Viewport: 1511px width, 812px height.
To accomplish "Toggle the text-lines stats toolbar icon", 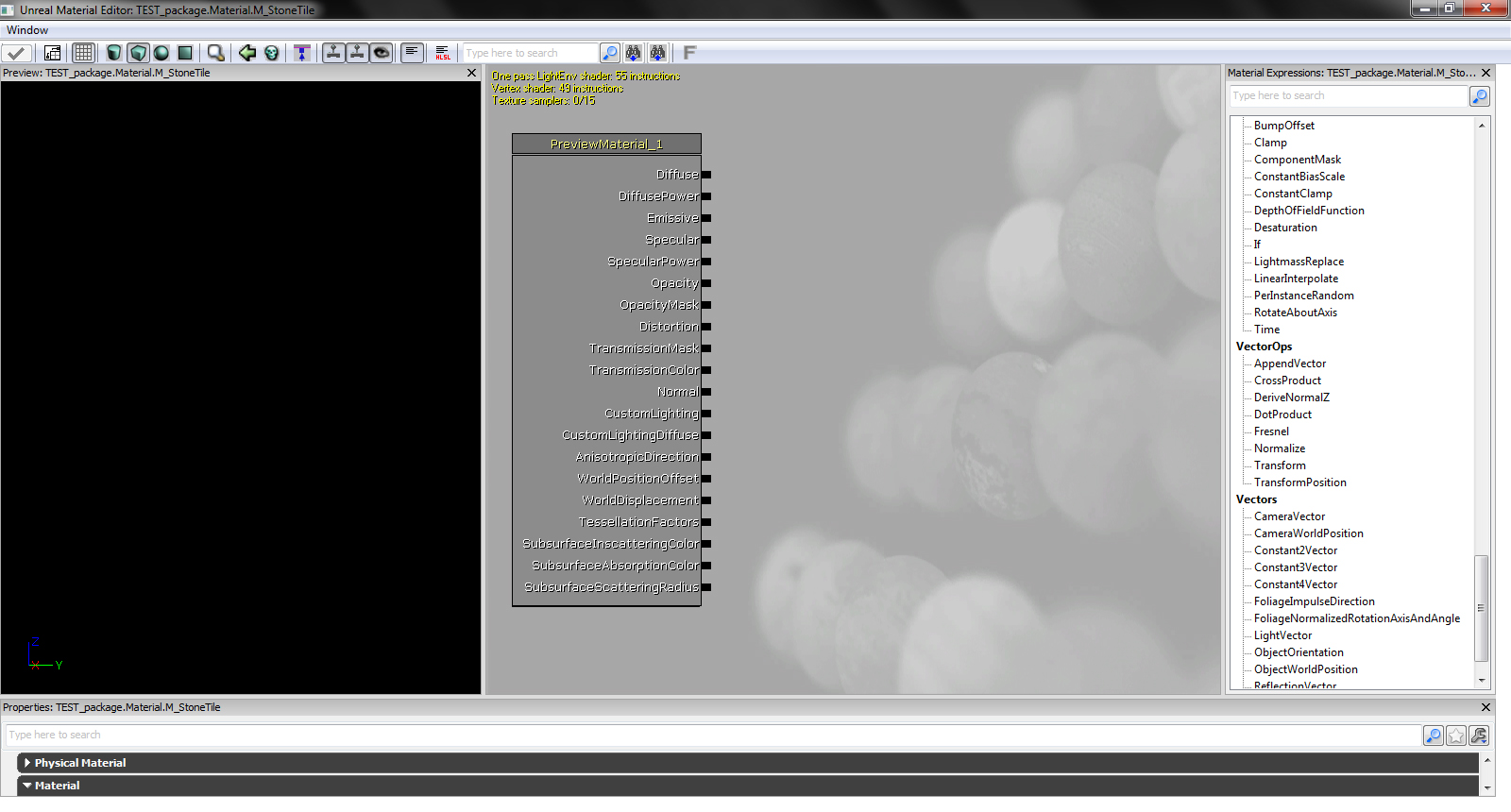I will click(413, 53).
